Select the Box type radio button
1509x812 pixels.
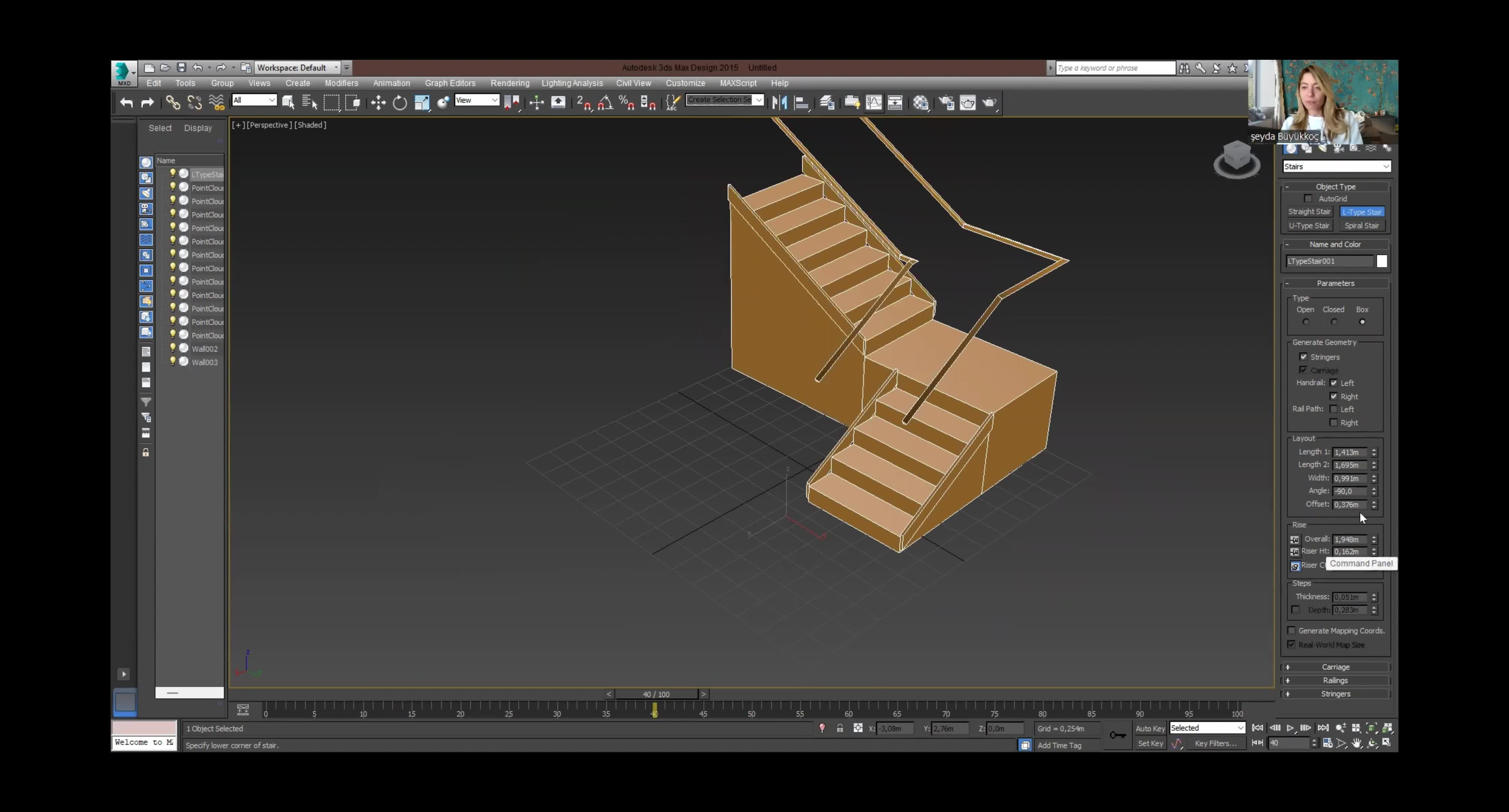[x=1362, y=322]
